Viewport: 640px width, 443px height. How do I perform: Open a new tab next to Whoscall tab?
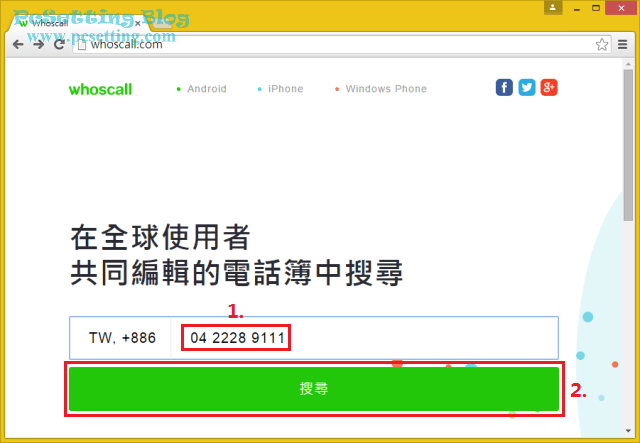point(162,24)
